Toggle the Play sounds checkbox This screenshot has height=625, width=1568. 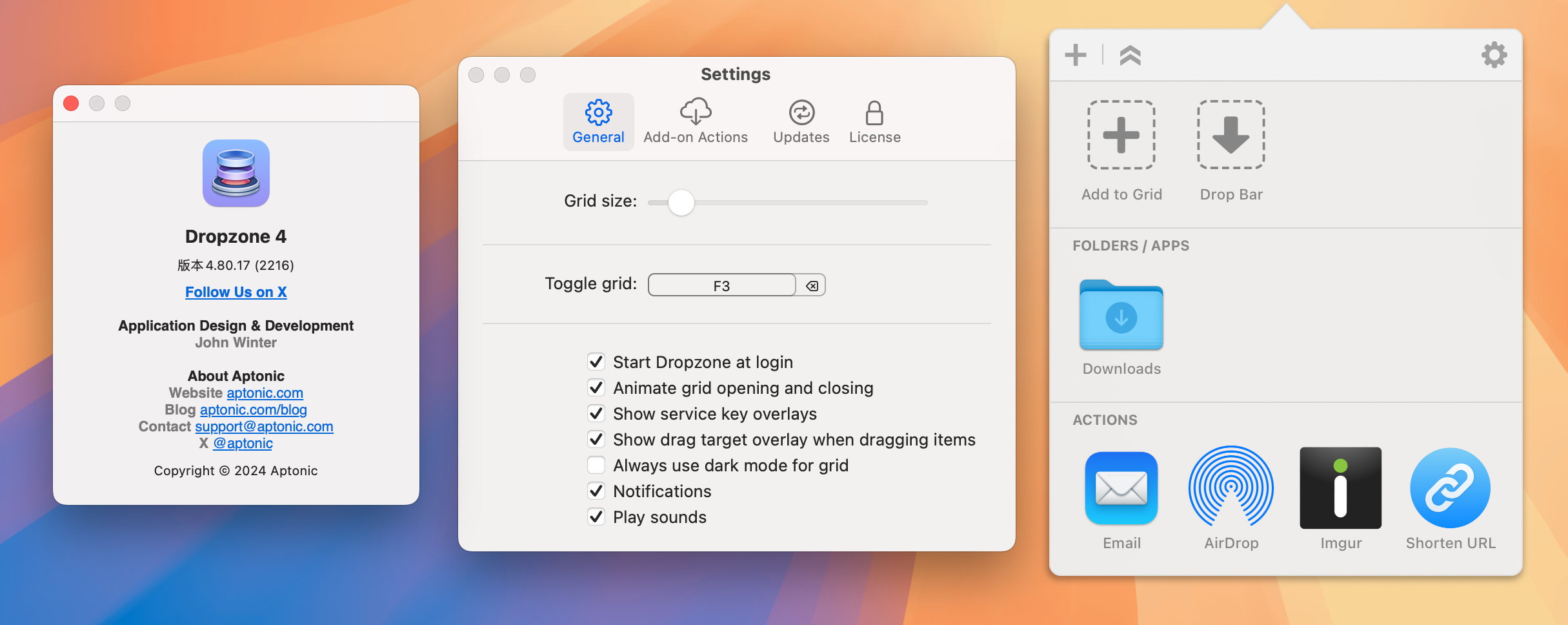[x=596, y=517]
